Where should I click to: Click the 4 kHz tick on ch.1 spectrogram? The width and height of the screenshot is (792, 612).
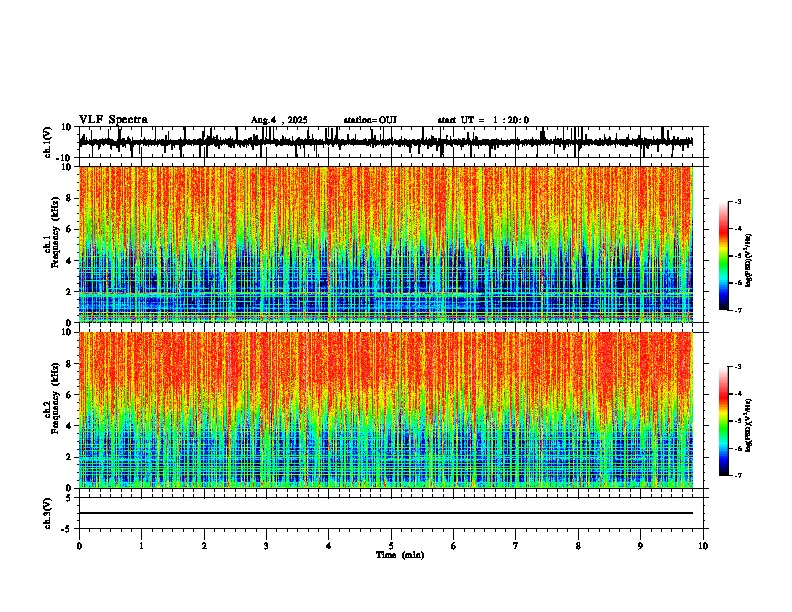click(x=69, y=261)
